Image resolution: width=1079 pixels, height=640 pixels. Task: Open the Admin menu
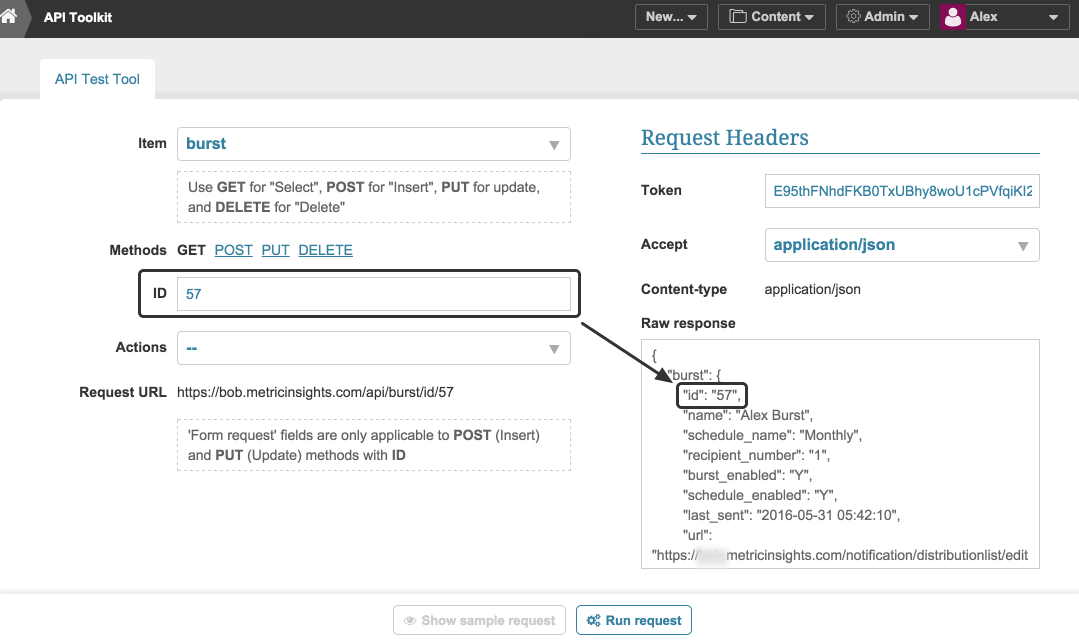[x=882, y=17]
